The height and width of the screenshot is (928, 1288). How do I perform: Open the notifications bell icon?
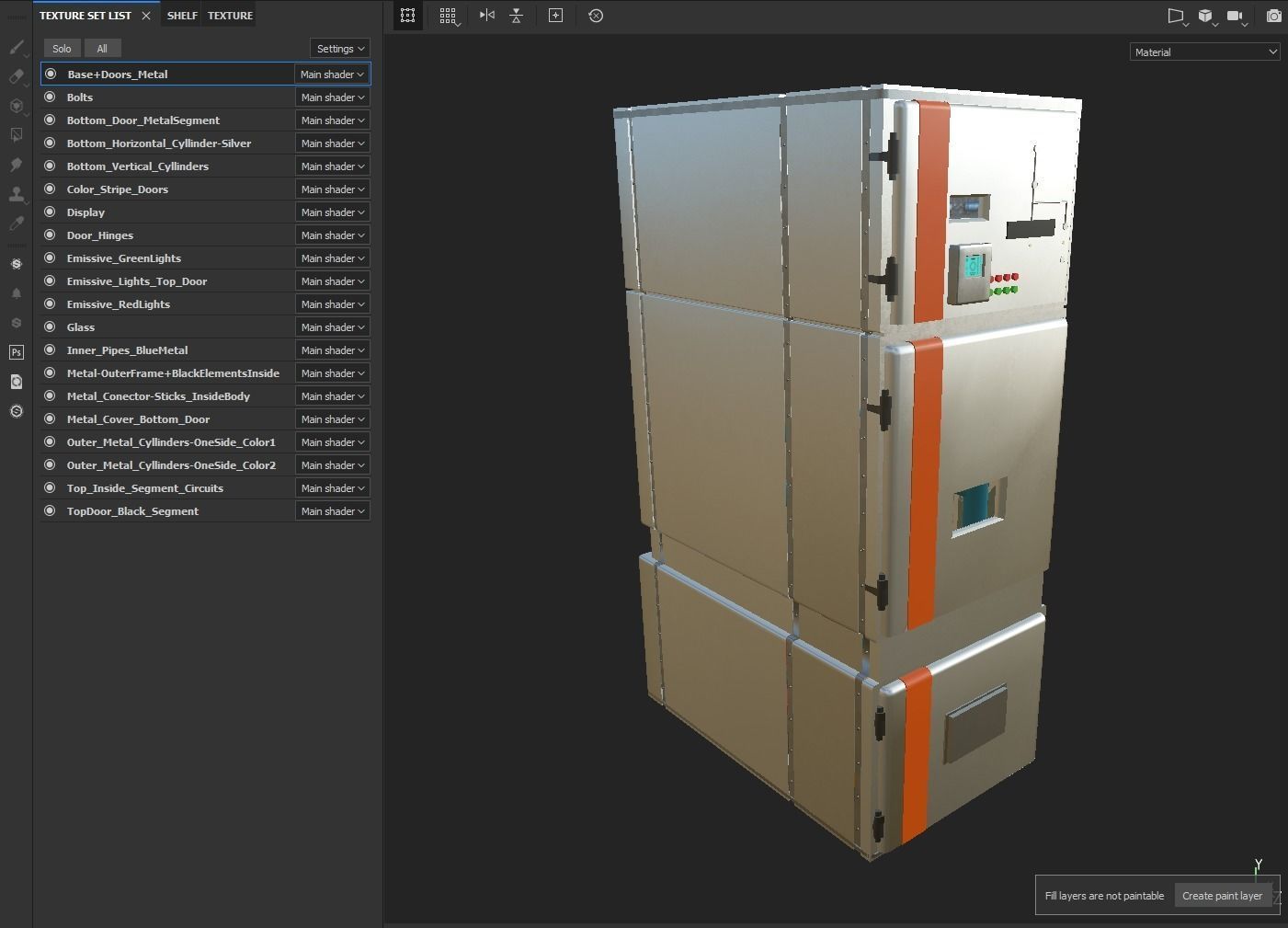pos(17,293)
